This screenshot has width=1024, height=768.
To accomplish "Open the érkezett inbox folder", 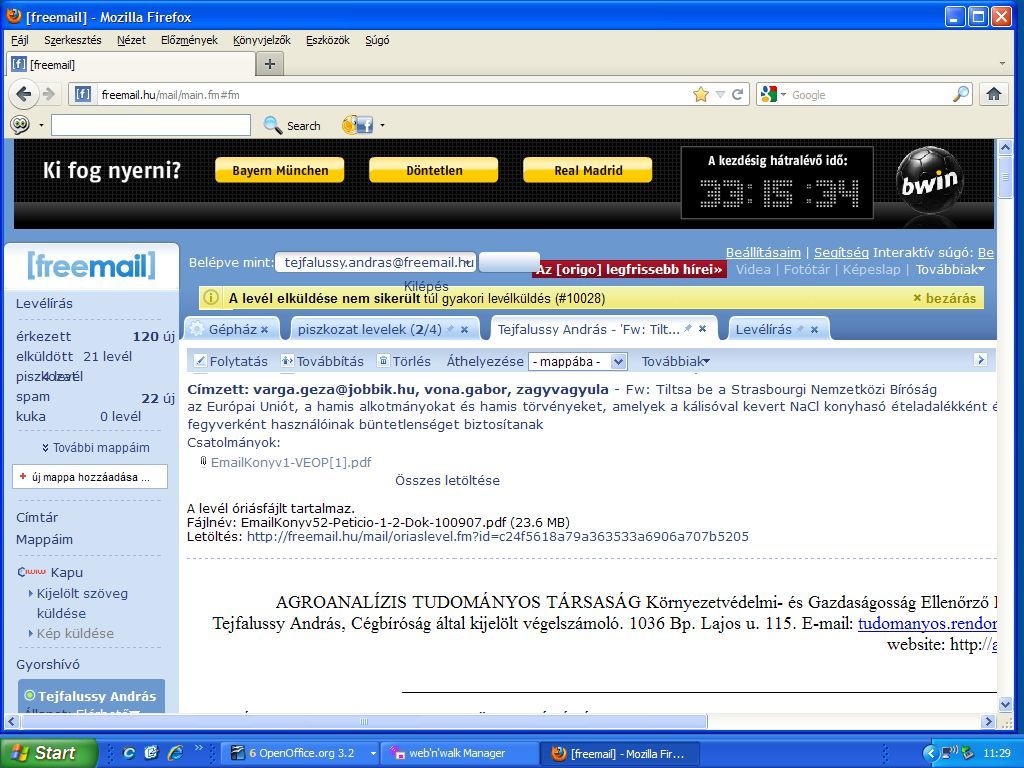I will point(43,336).
